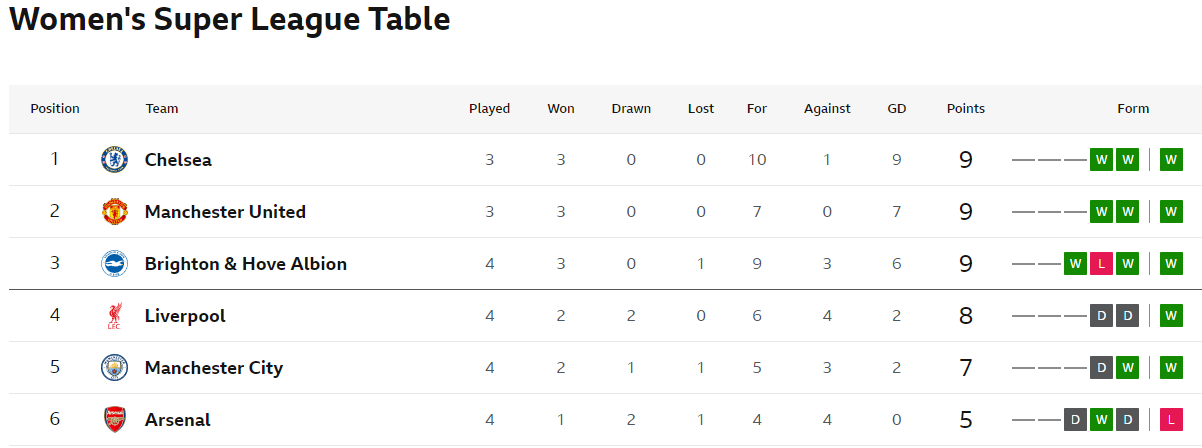
Task: Open the Liverpool team link
Action: pos(185,316)
